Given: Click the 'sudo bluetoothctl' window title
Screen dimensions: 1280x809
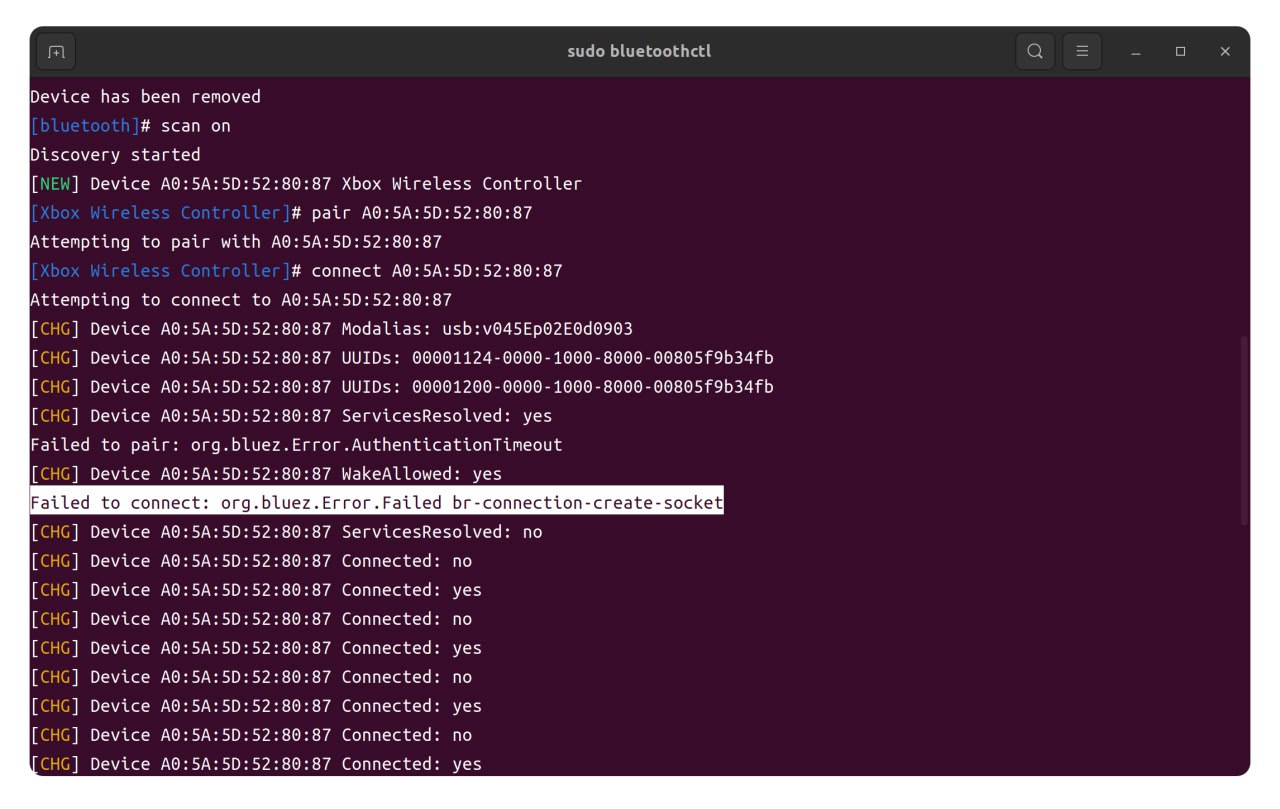Looking at the screenshot, I should tap(639, 52).
